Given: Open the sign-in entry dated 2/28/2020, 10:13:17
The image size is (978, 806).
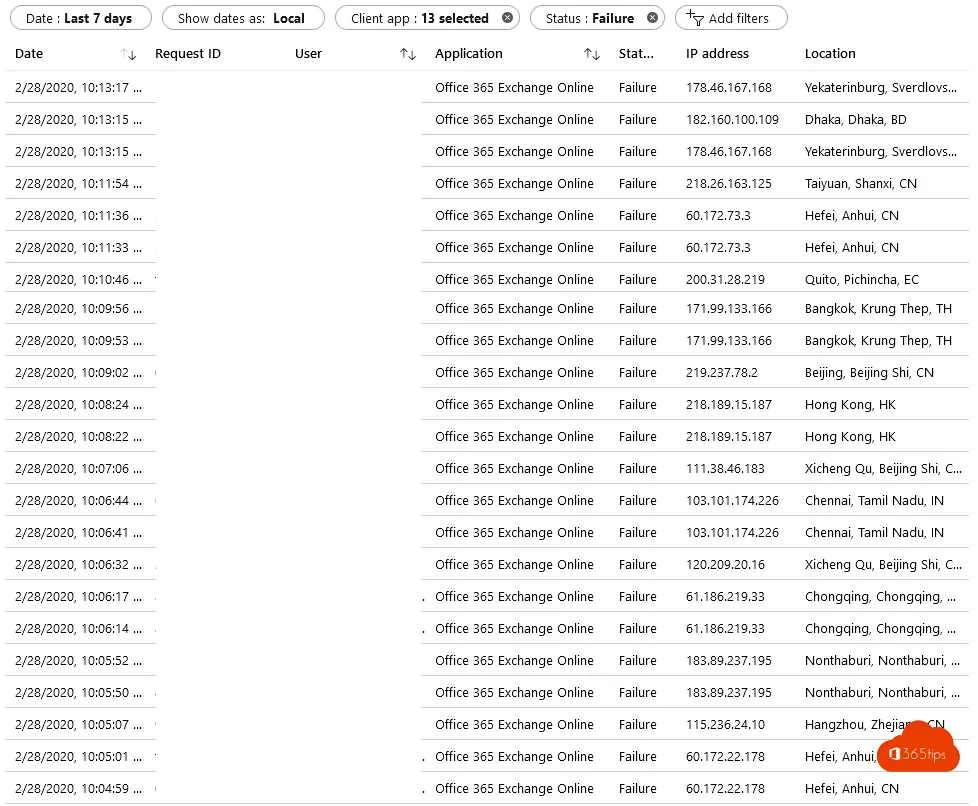Looking at the screenshot, I should pyautogui.click(x=79, y=88).
